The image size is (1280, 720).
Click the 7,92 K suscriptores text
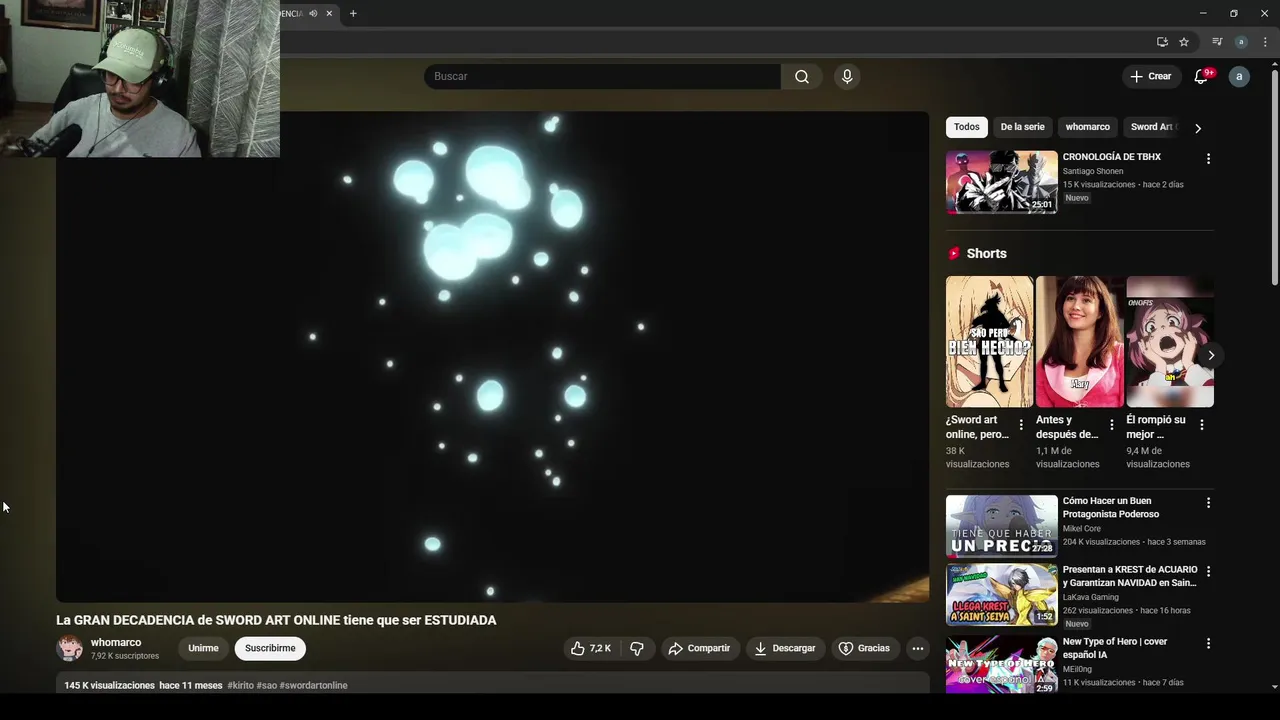pyautogui.click(x=125, y=657)
